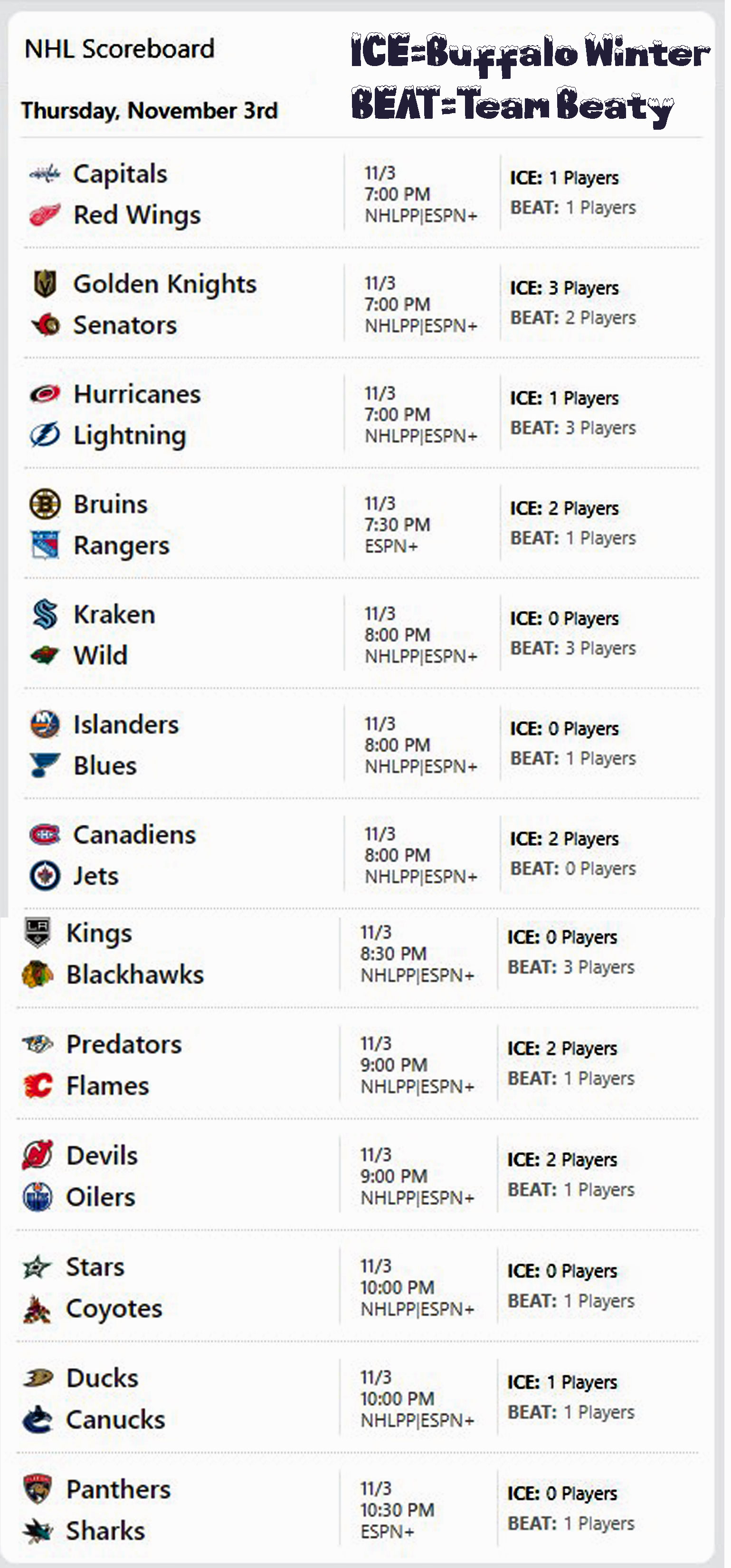
Task: Click ICE player count for Panthers-Sharks game
Action: click(x=562, y=1494)
